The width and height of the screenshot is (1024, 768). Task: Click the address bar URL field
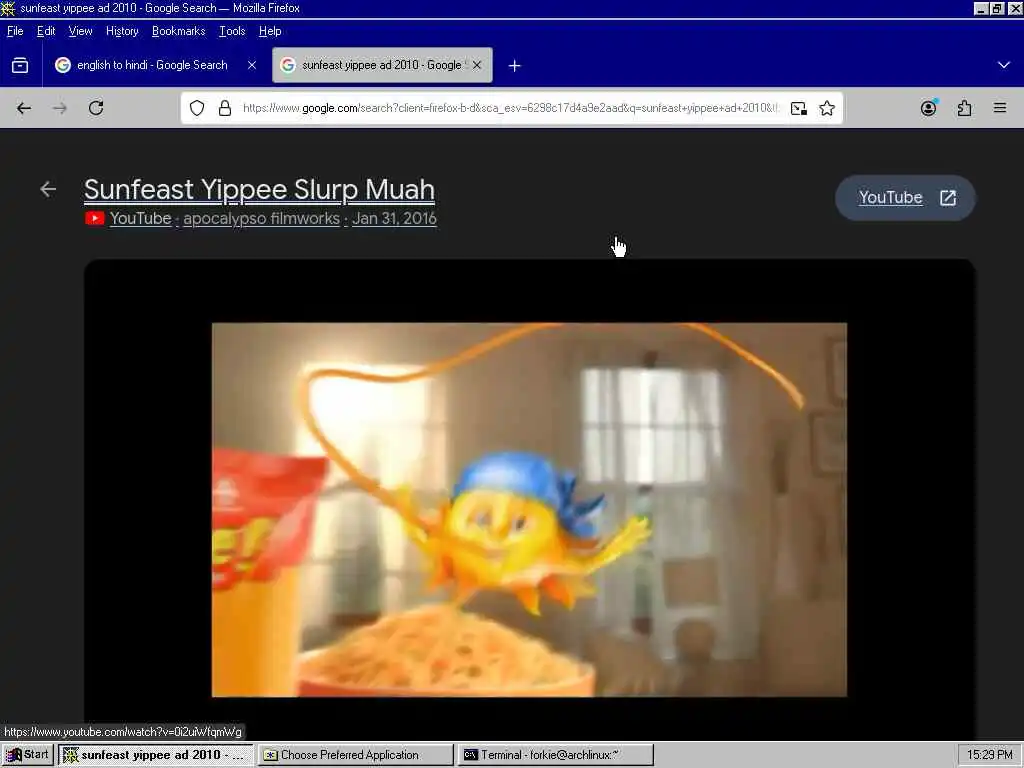[x=510, y=108]
